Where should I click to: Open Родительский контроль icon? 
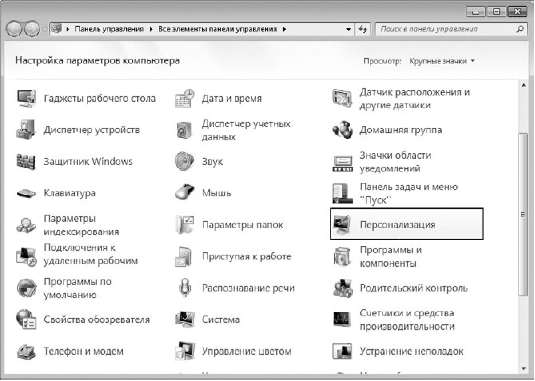(x=343, y=288)
